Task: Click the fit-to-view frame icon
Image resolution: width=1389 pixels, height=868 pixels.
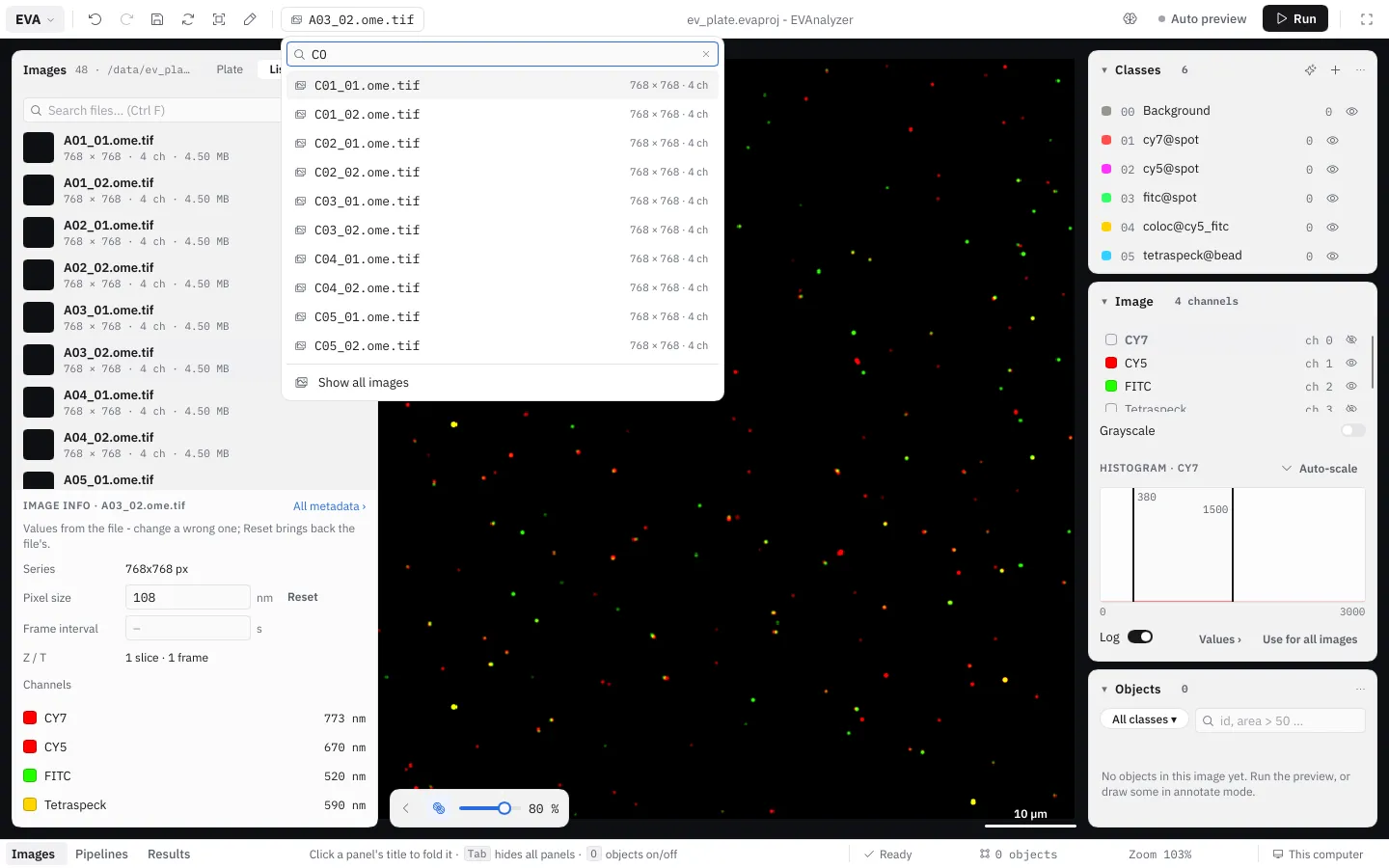Action: (219, 19)
